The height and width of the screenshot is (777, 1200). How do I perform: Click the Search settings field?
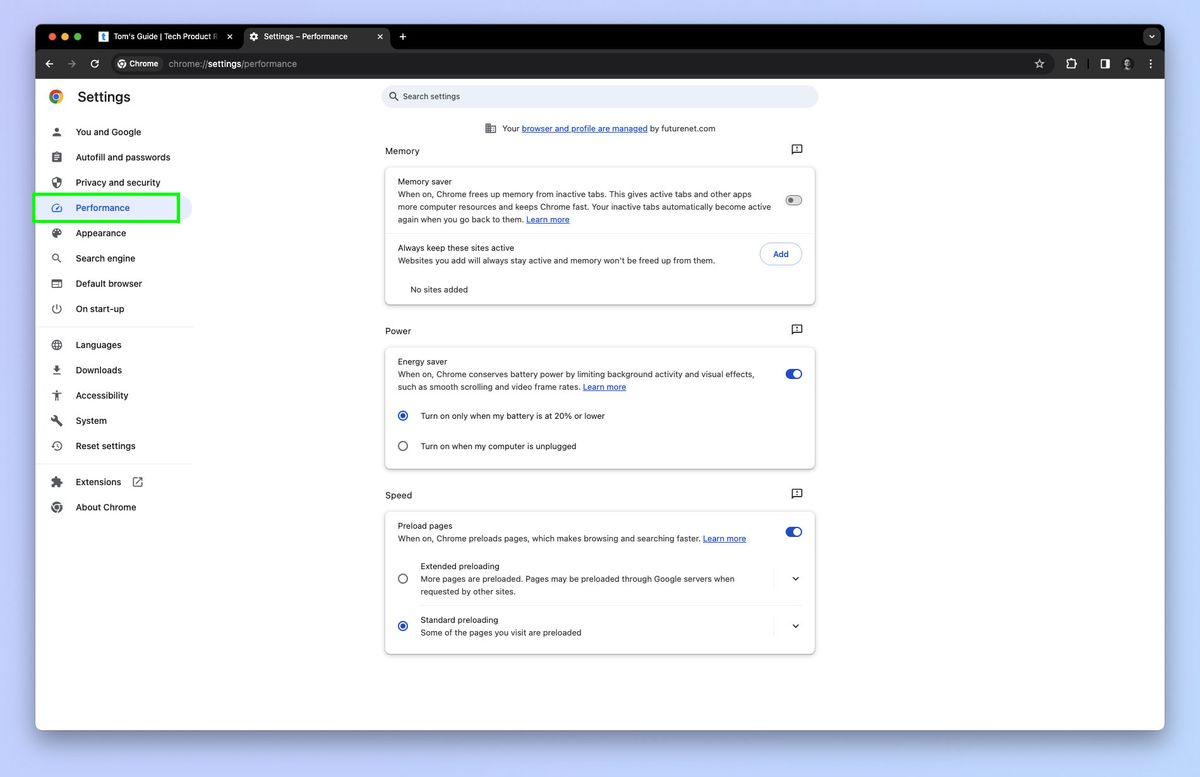(600, 96)
